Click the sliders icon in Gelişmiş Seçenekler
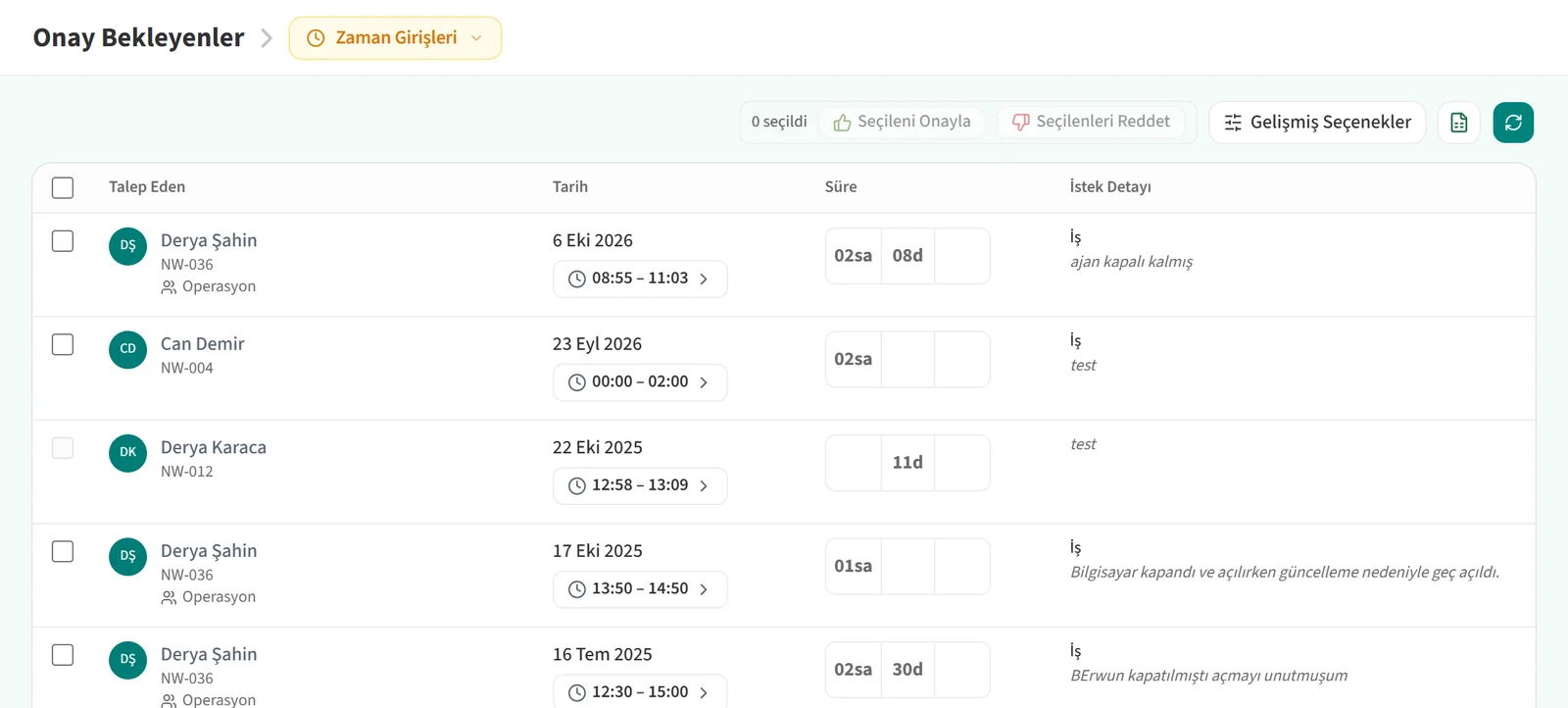Image resolution: width=1568 pixels, height=708 pixels. [x=1233, y=123]
